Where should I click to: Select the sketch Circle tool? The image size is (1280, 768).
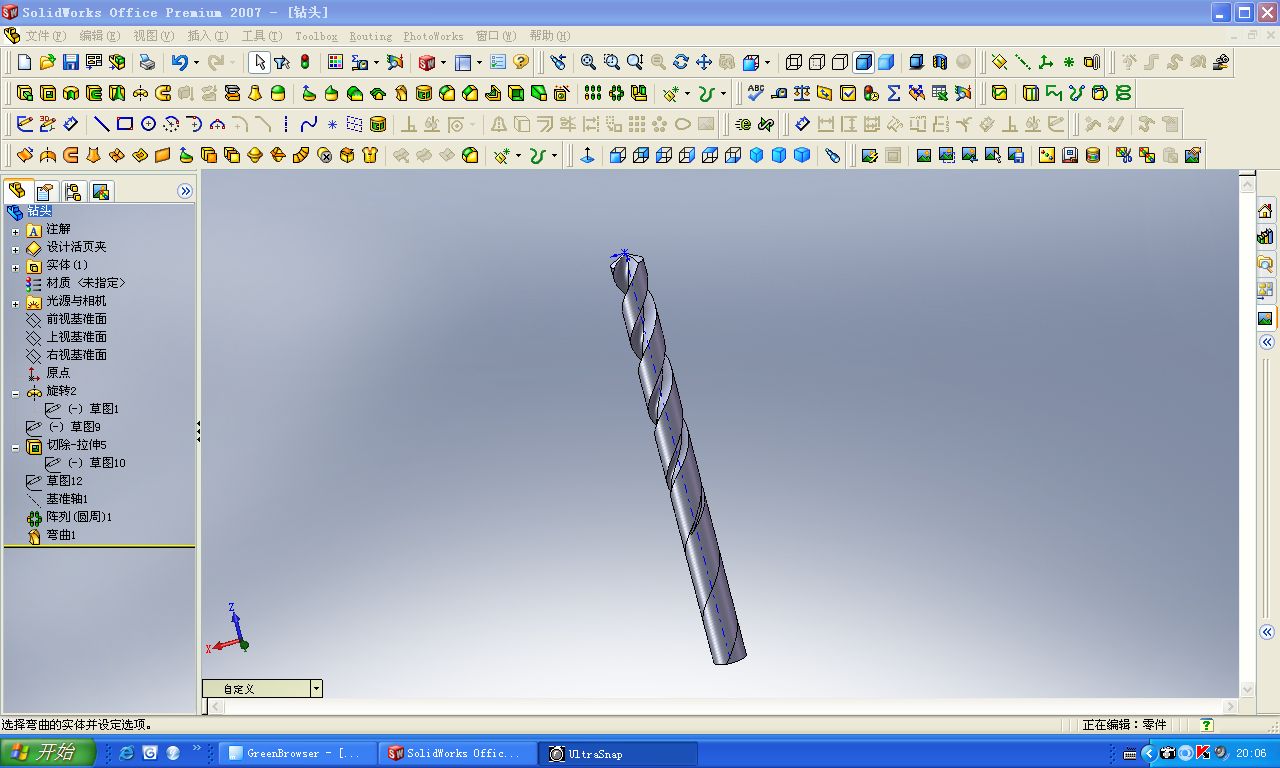point(148,124)
